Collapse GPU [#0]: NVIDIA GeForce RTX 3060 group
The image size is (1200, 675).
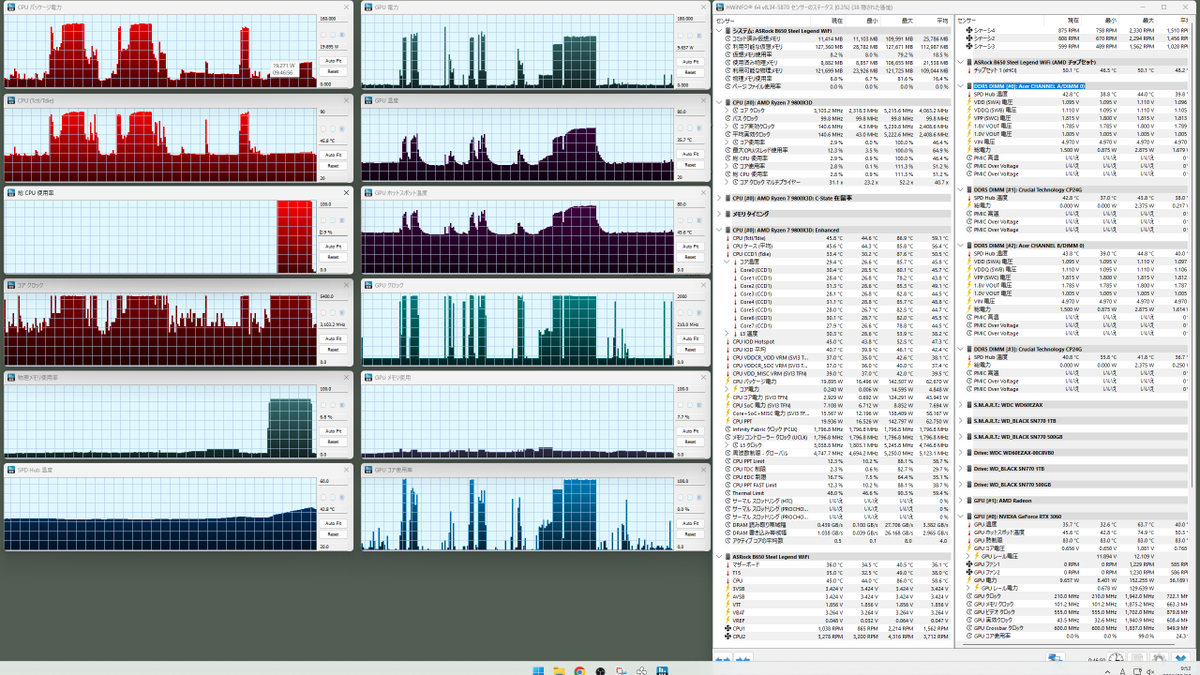(x=962, y=516)
